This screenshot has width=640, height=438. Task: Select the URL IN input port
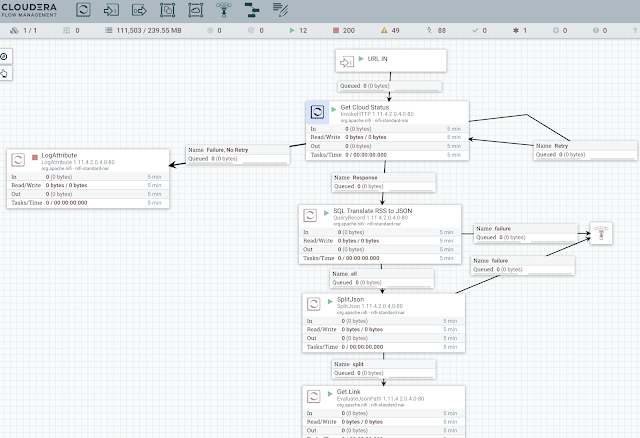click(390, 60)
